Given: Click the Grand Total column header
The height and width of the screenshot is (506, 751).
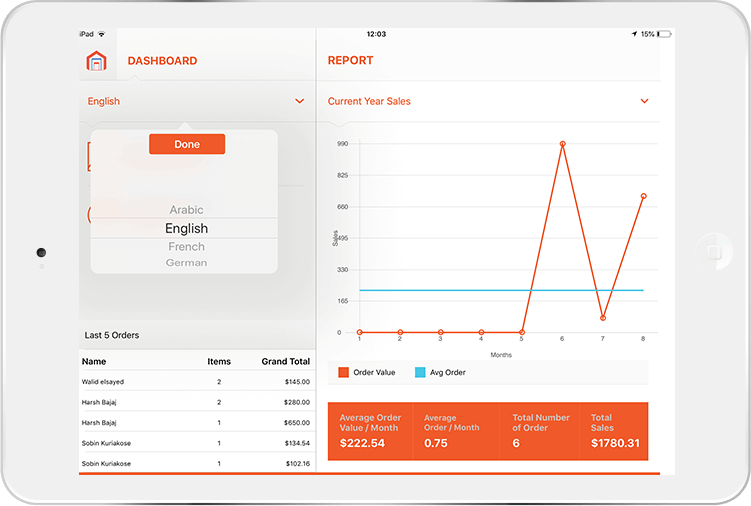Looking at the screenshot, I should click(285, 361).
